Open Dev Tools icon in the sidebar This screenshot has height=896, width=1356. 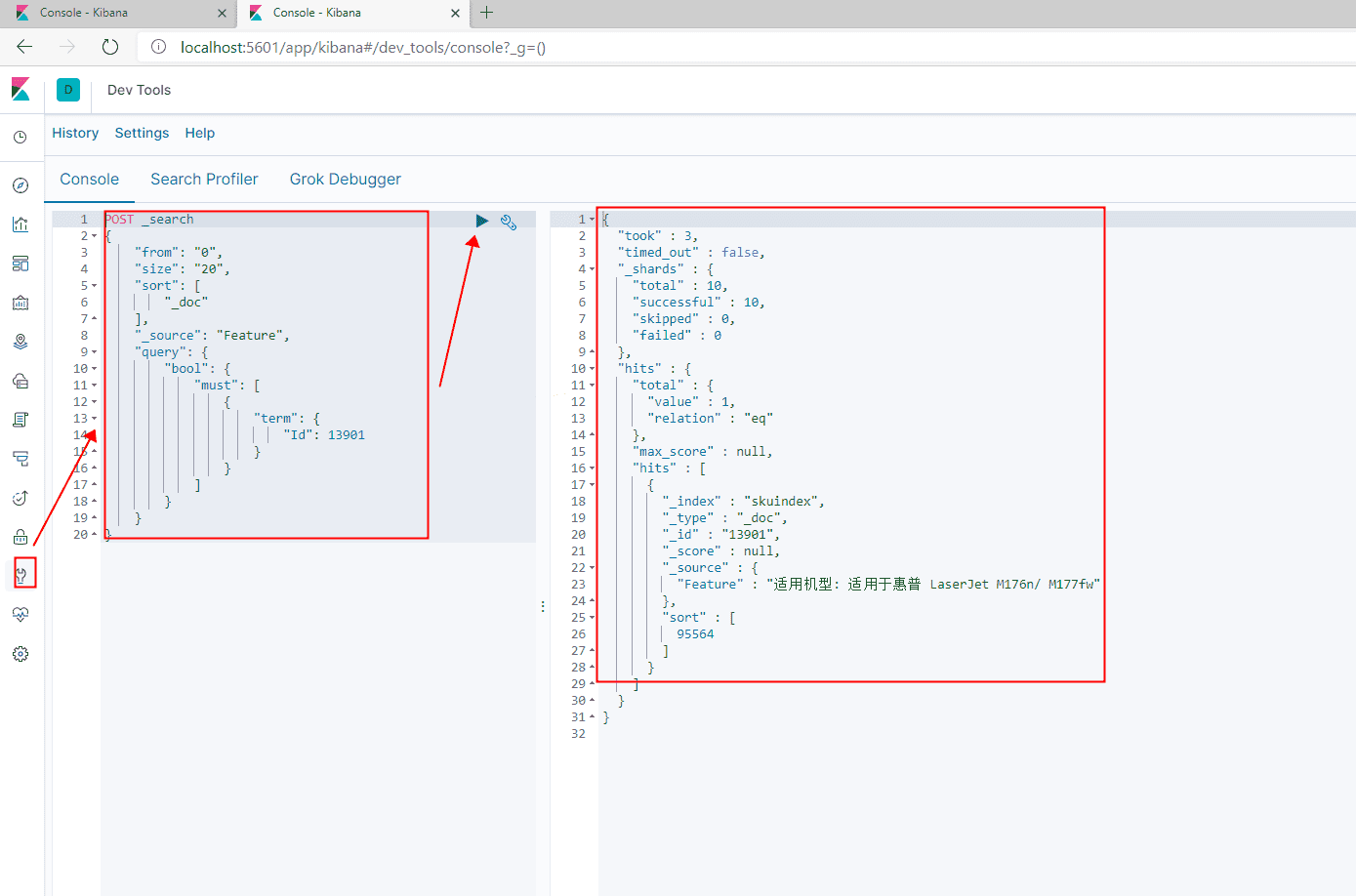(x=21, y=576)
